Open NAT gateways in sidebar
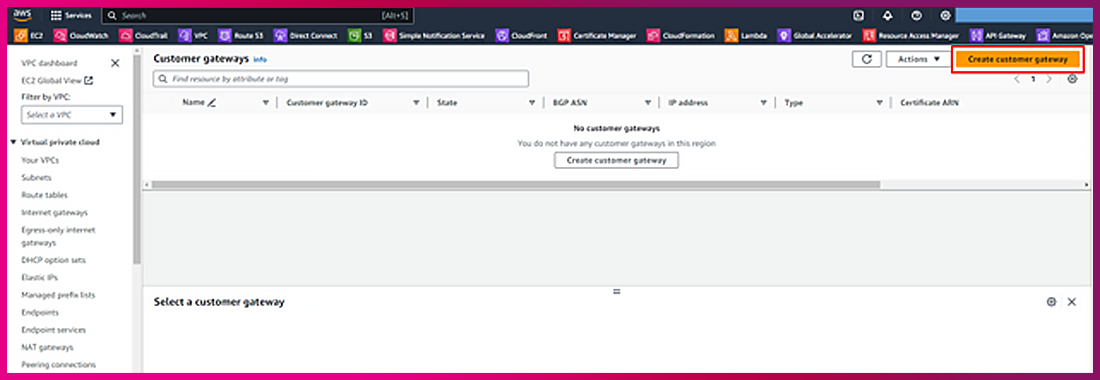The width and height of the screenshot is (1100, 380). coord(48,348)
